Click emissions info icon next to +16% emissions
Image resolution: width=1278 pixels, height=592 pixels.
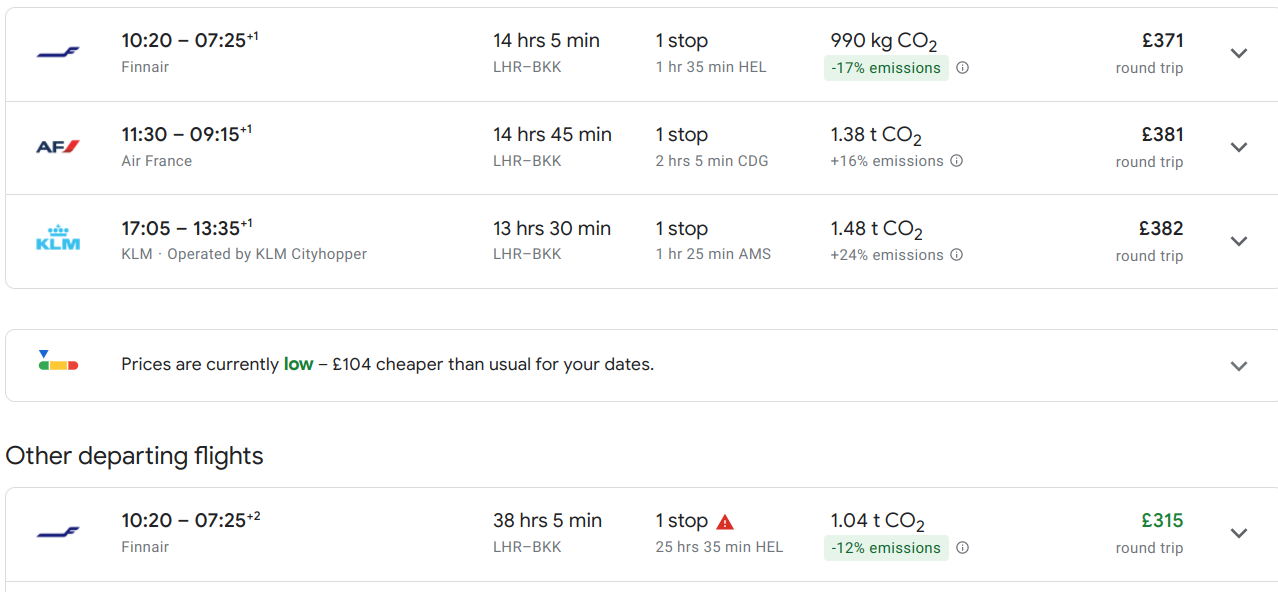956,161
